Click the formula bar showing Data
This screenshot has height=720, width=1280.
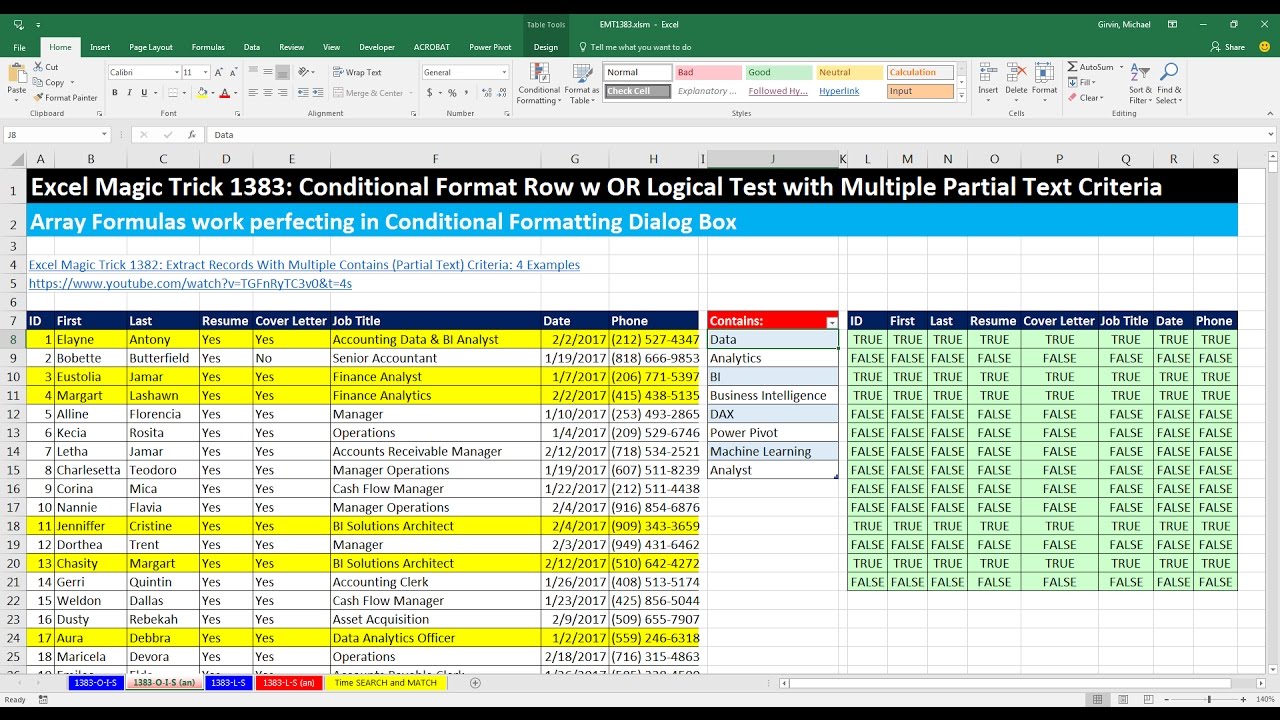[740, 134]
